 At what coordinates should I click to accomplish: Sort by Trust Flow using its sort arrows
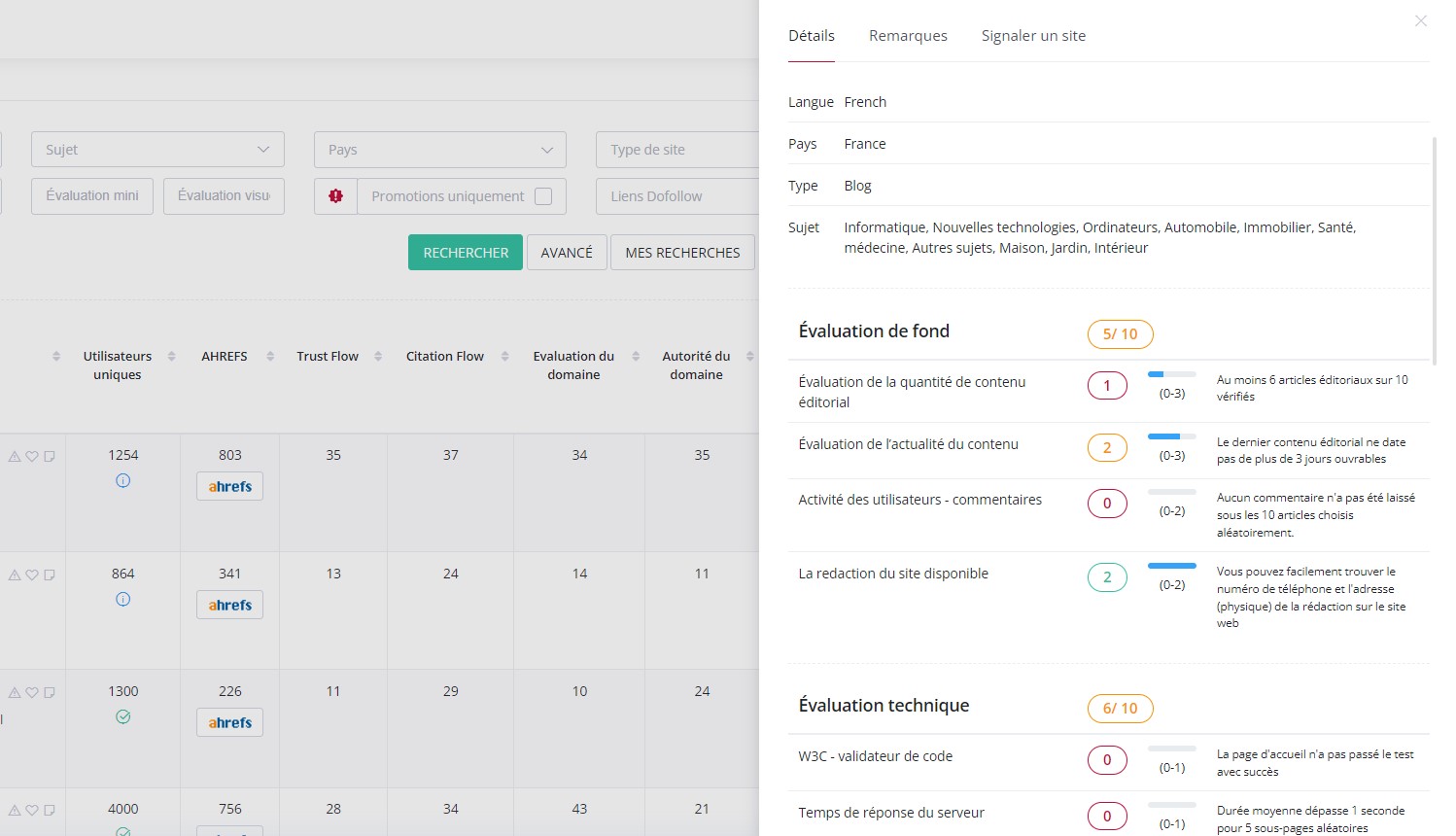(378, 357)
